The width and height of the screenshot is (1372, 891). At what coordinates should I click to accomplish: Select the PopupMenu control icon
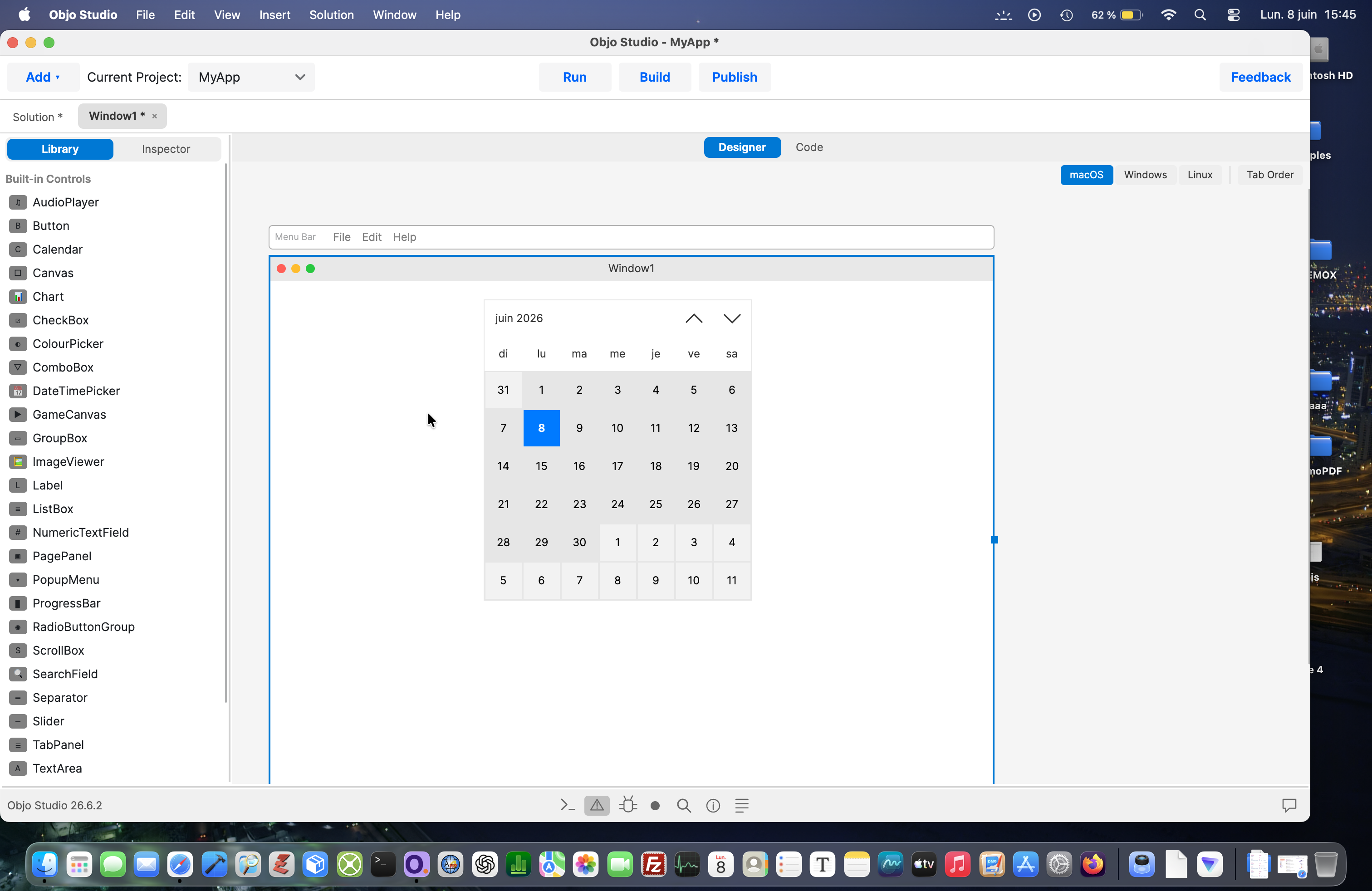pyautogui.click(x=18, y=579)
